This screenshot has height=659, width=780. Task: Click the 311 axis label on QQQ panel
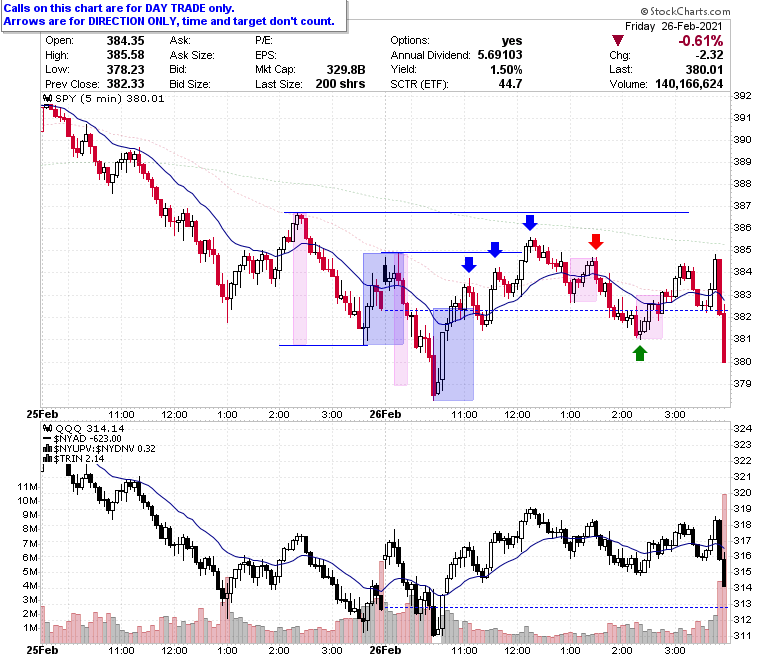742,635
